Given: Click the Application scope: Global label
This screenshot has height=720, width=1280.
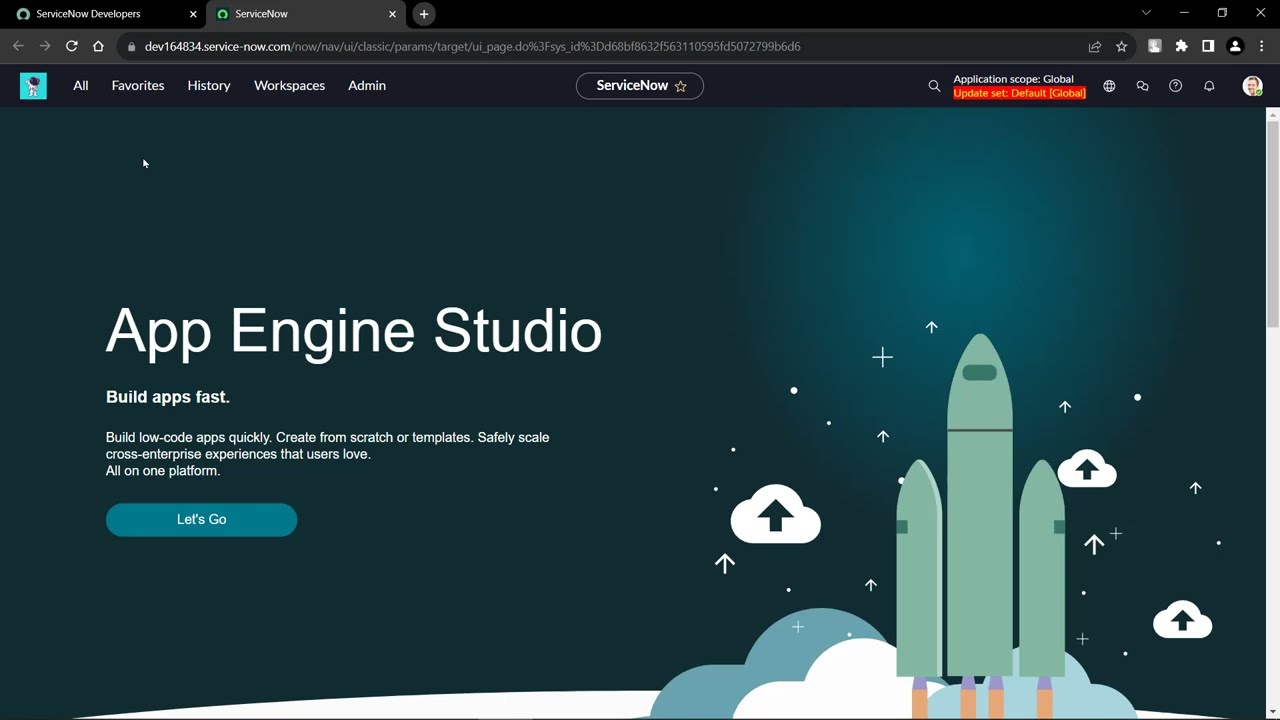Looking at the screenshot, I should point(1013,79).
